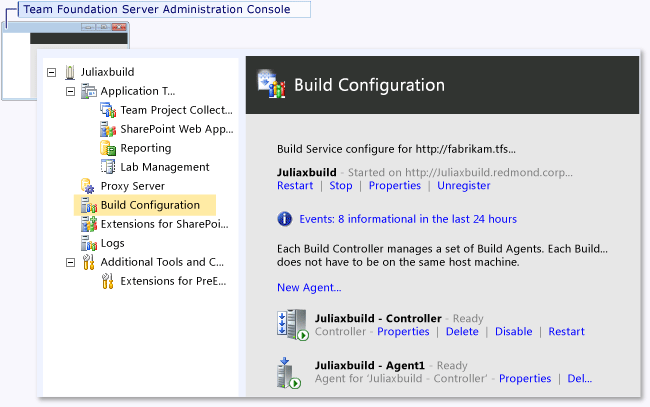Viewport: 650px width, 407px height.
Task: Click the Build Configuration header title
Action: 369,85
